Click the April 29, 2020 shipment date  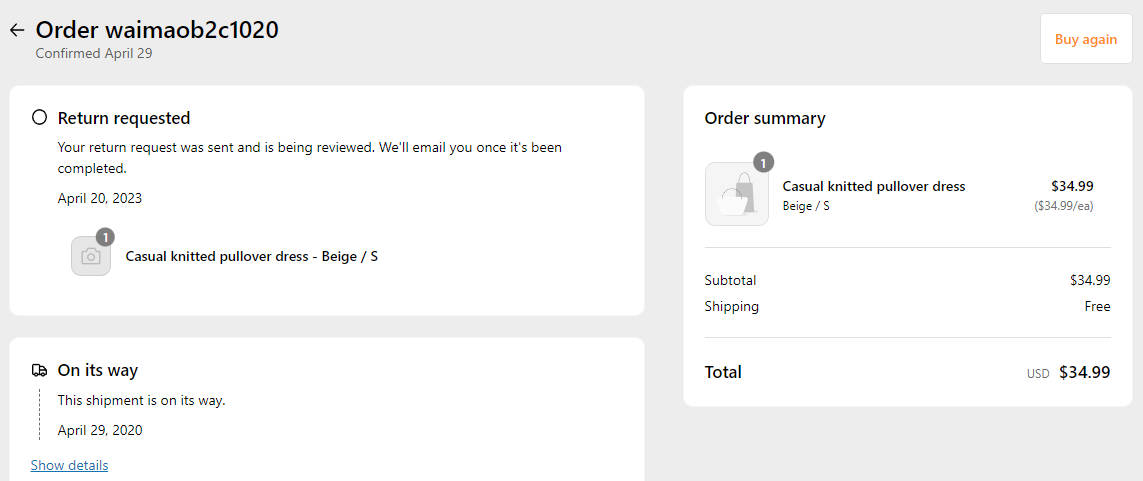click(100, 430)
